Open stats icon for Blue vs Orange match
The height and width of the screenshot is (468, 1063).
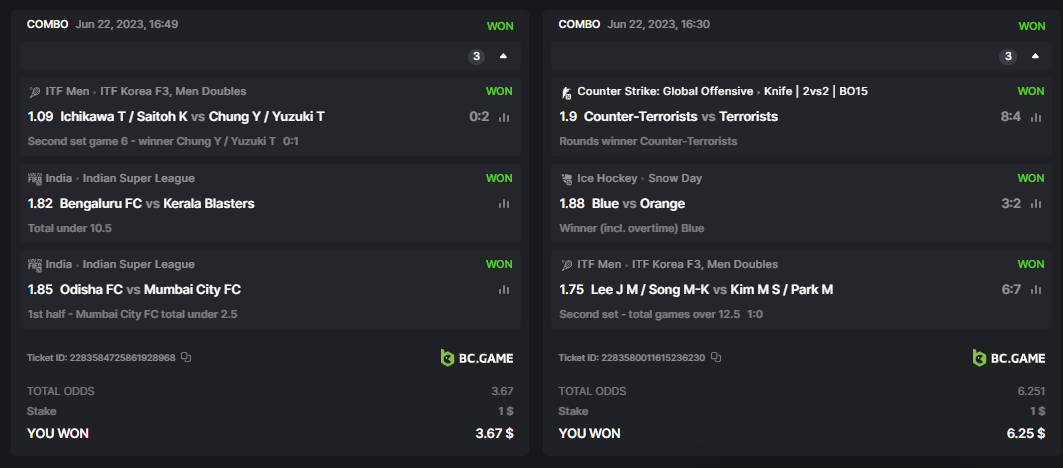click(1036, 204)
